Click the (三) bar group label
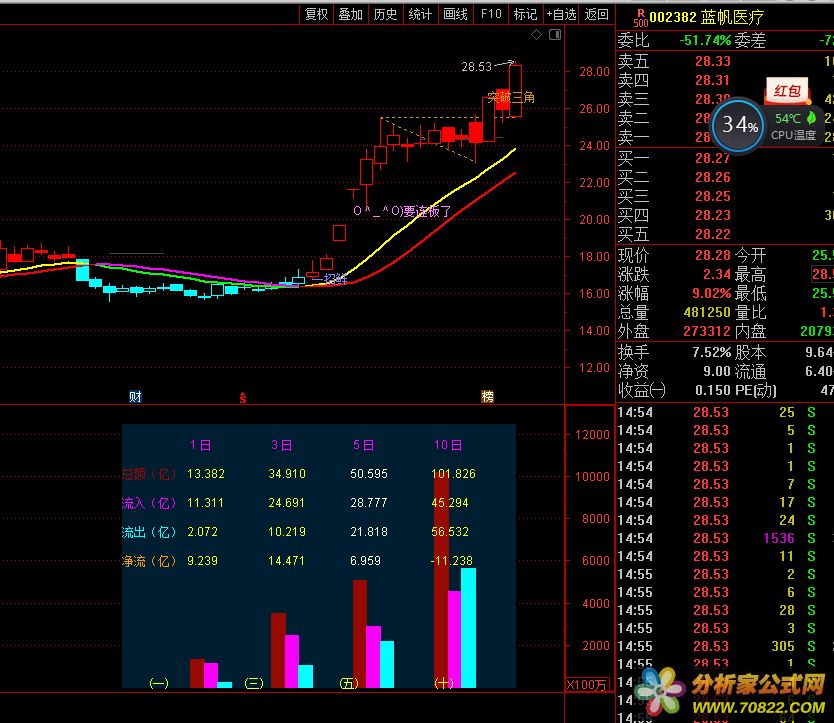 (x=254, y=683)
